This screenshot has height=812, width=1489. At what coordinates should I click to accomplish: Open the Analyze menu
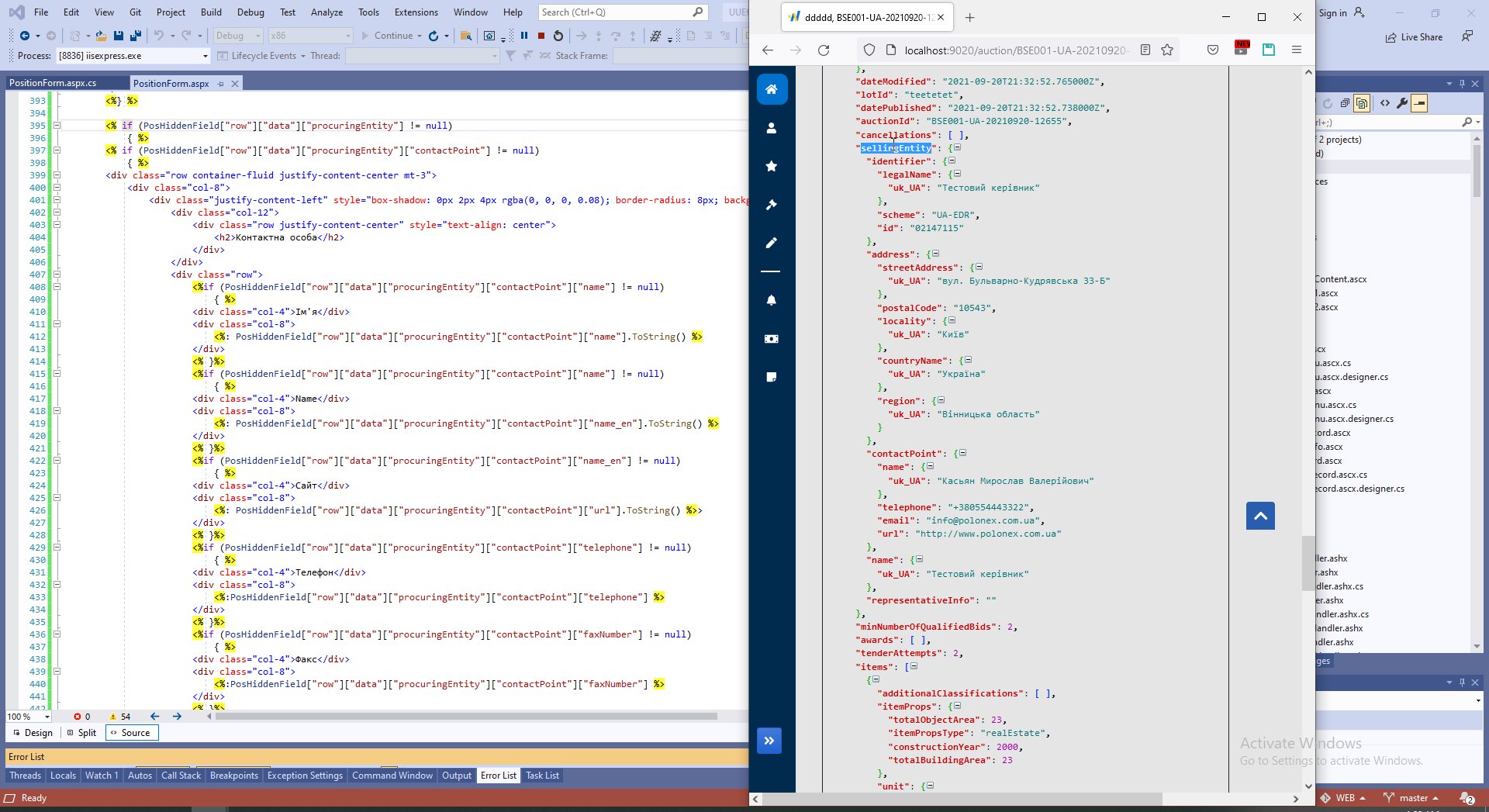[326, 12]
